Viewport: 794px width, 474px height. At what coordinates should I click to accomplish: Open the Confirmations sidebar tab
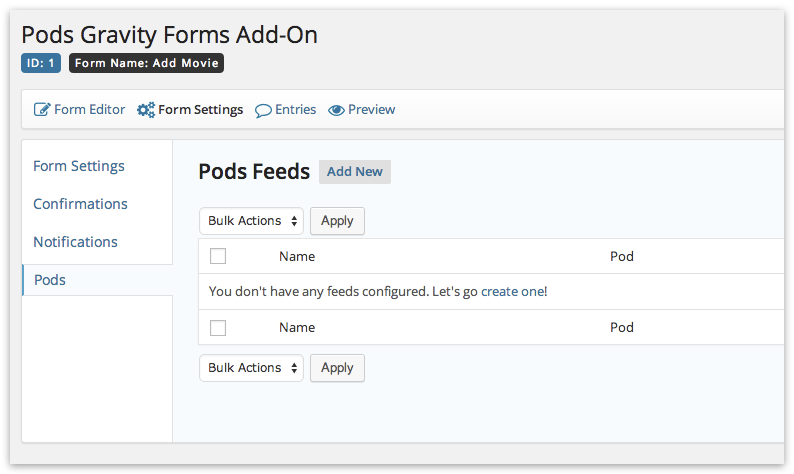click(x=81, y=204)
